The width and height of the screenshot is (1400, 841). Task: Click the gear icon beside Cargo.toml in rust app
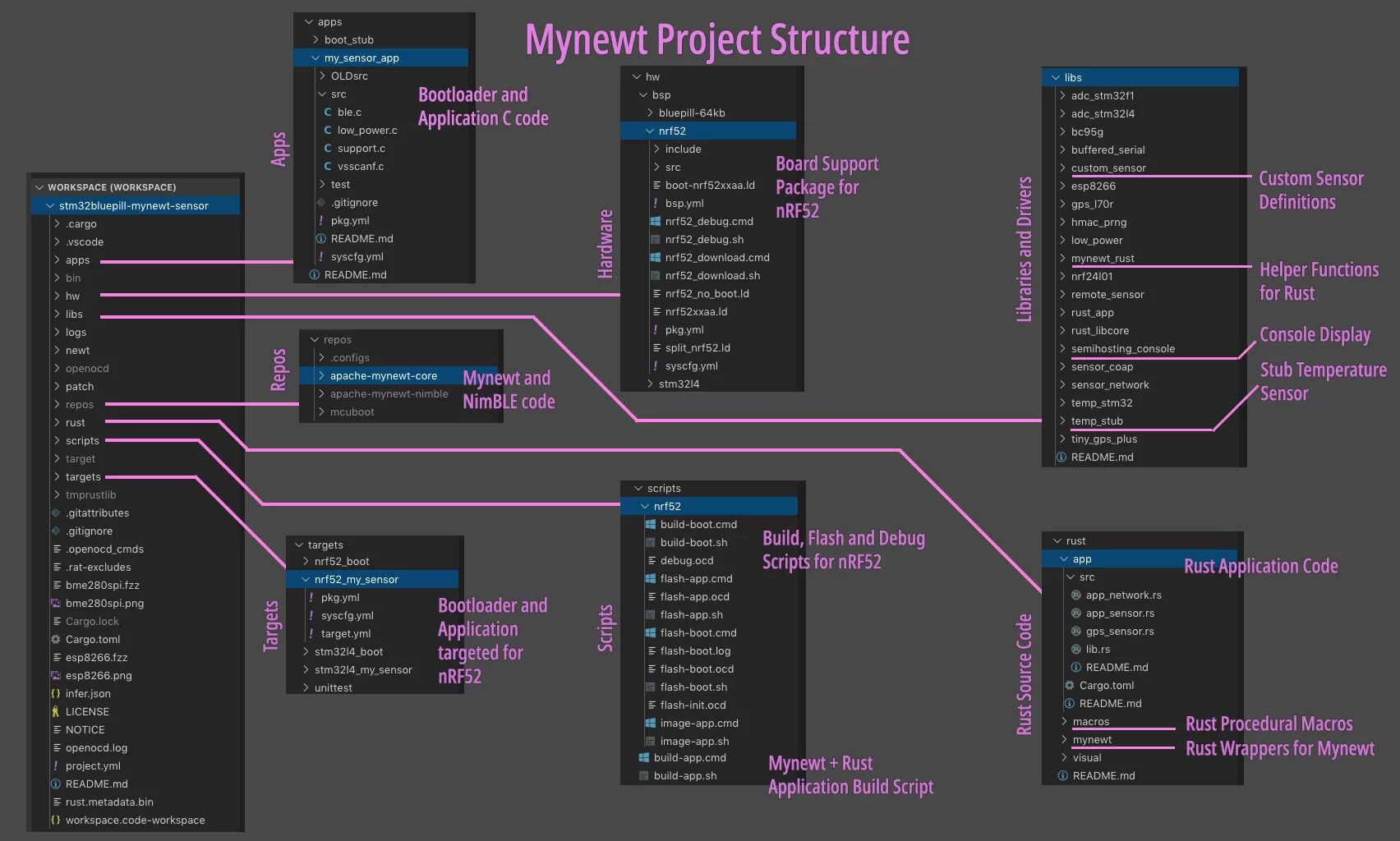[x=1070, y=685]
